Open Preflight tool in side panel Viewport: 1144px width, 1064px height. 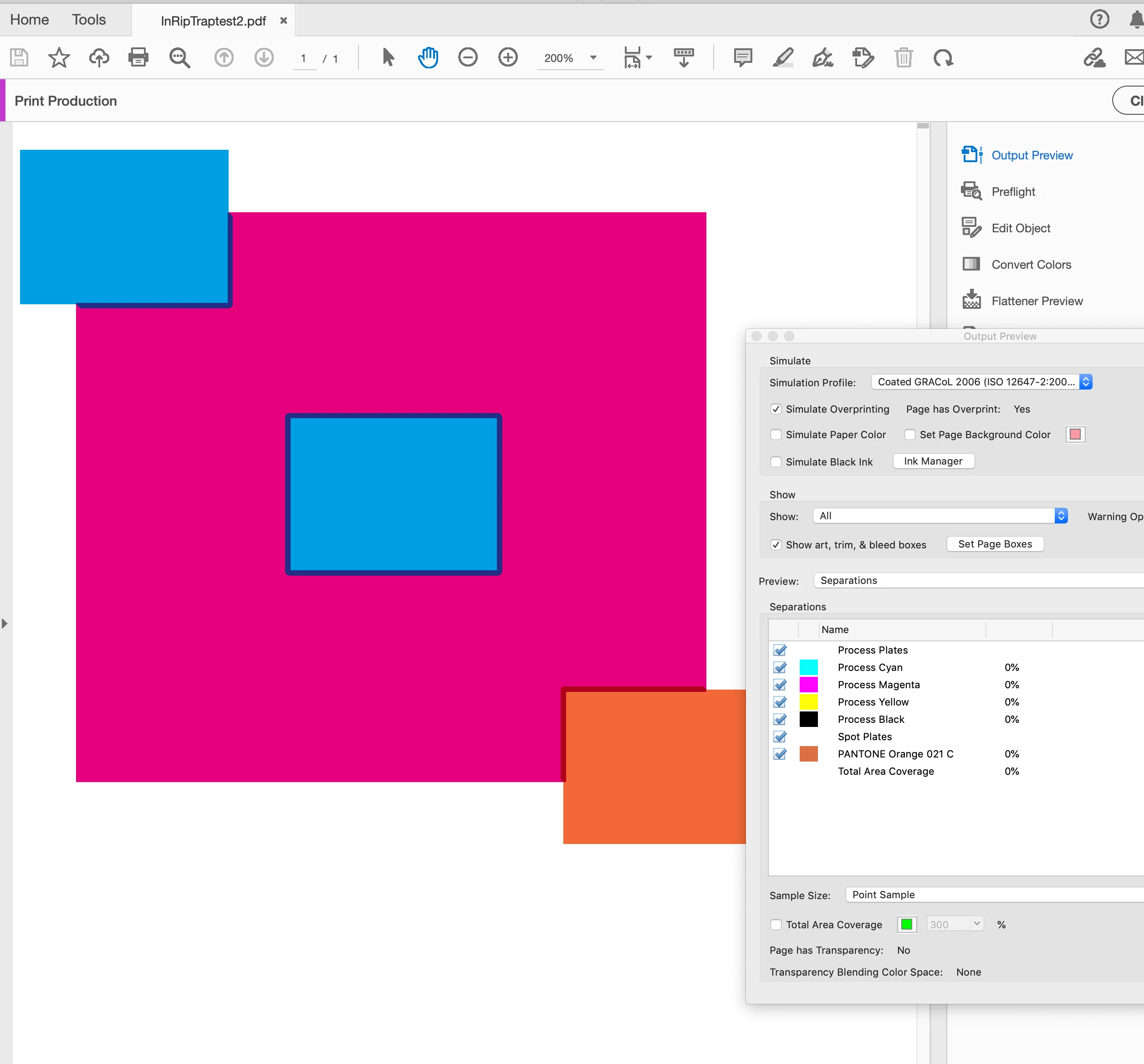(x=1013, y=192)
